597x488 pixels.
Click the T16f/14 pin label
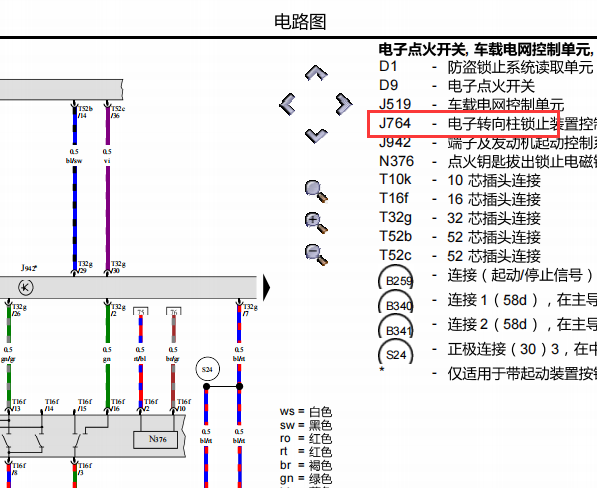[x=52, y=405]
